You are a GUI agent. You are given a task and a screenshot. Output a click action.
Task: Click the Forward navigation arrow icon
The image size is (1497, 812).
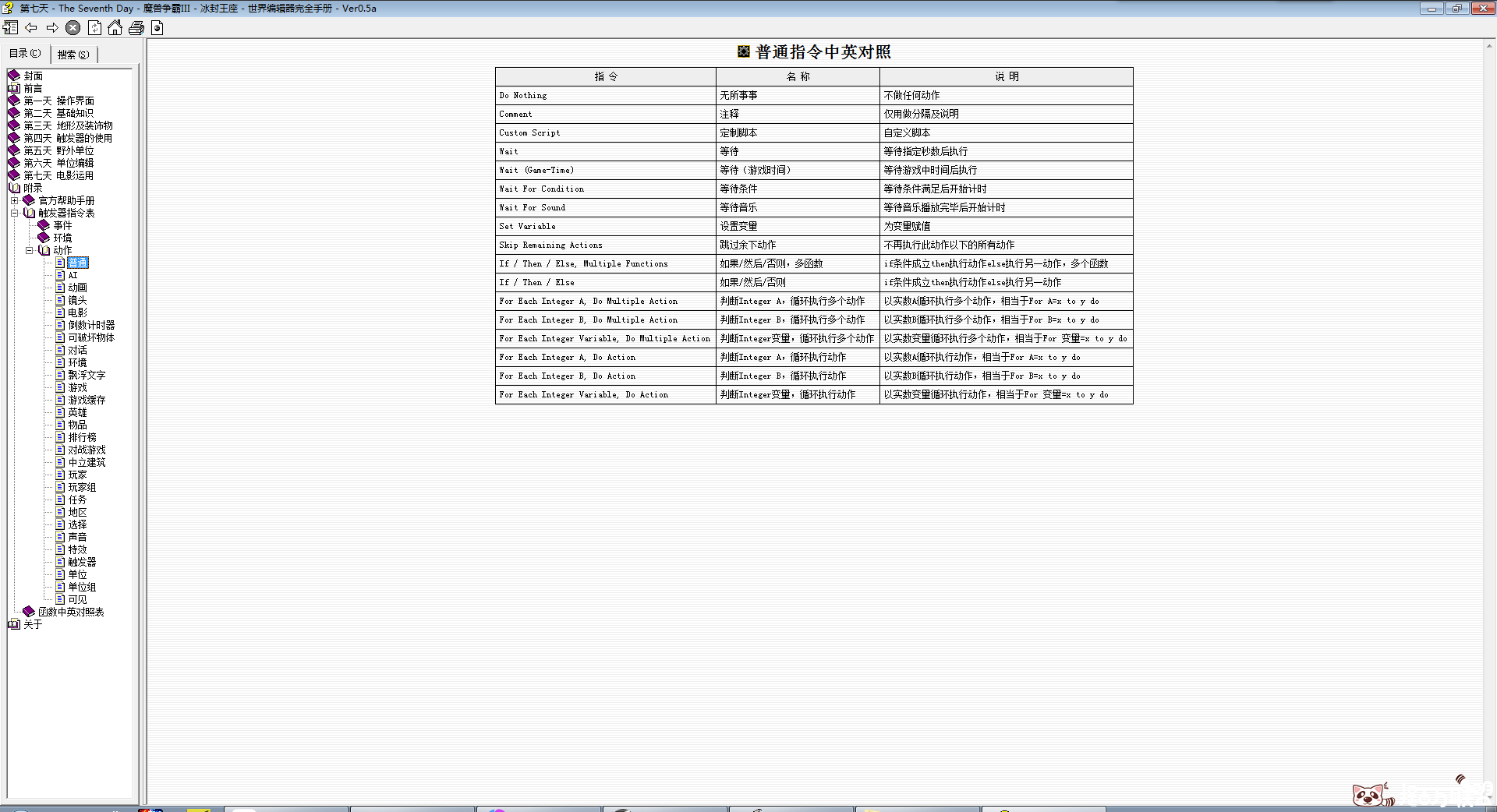[51, 28]
